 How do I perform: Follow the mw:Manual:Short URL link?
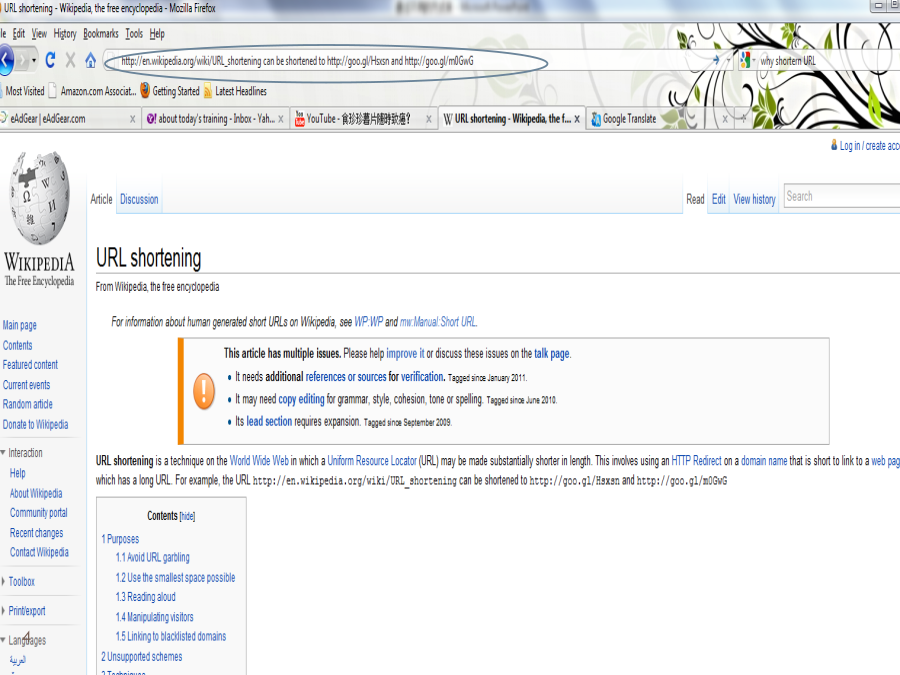pos(438,322)
